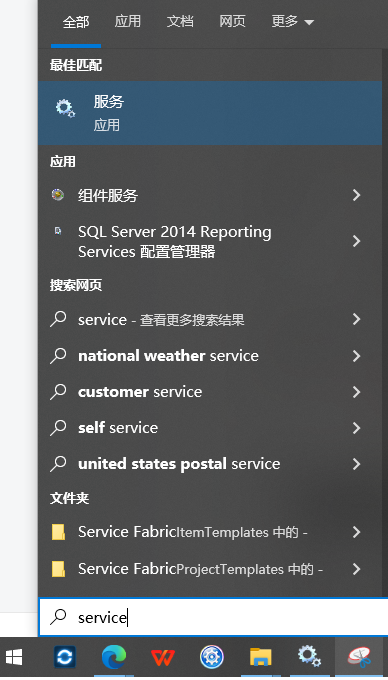This screenshot has width=388, height=680.
Task: Expand chevron of service 查看更多搜索结果
Action: click(x=356, y=320)
